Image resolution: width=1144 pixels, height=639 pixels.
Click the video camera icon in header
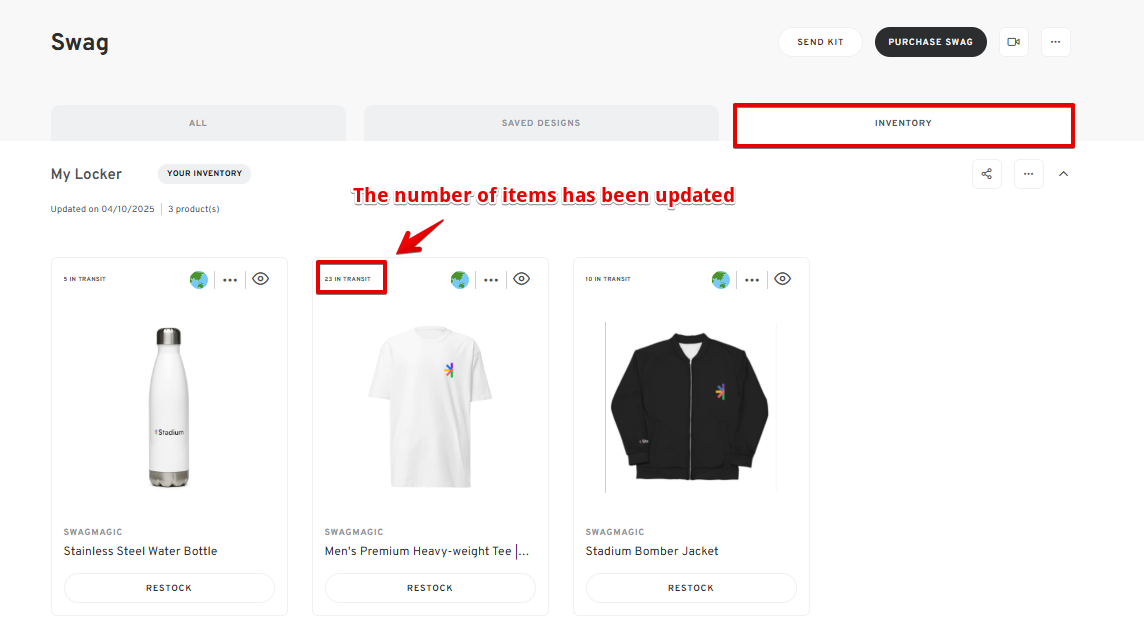[x=1013, y=42]
